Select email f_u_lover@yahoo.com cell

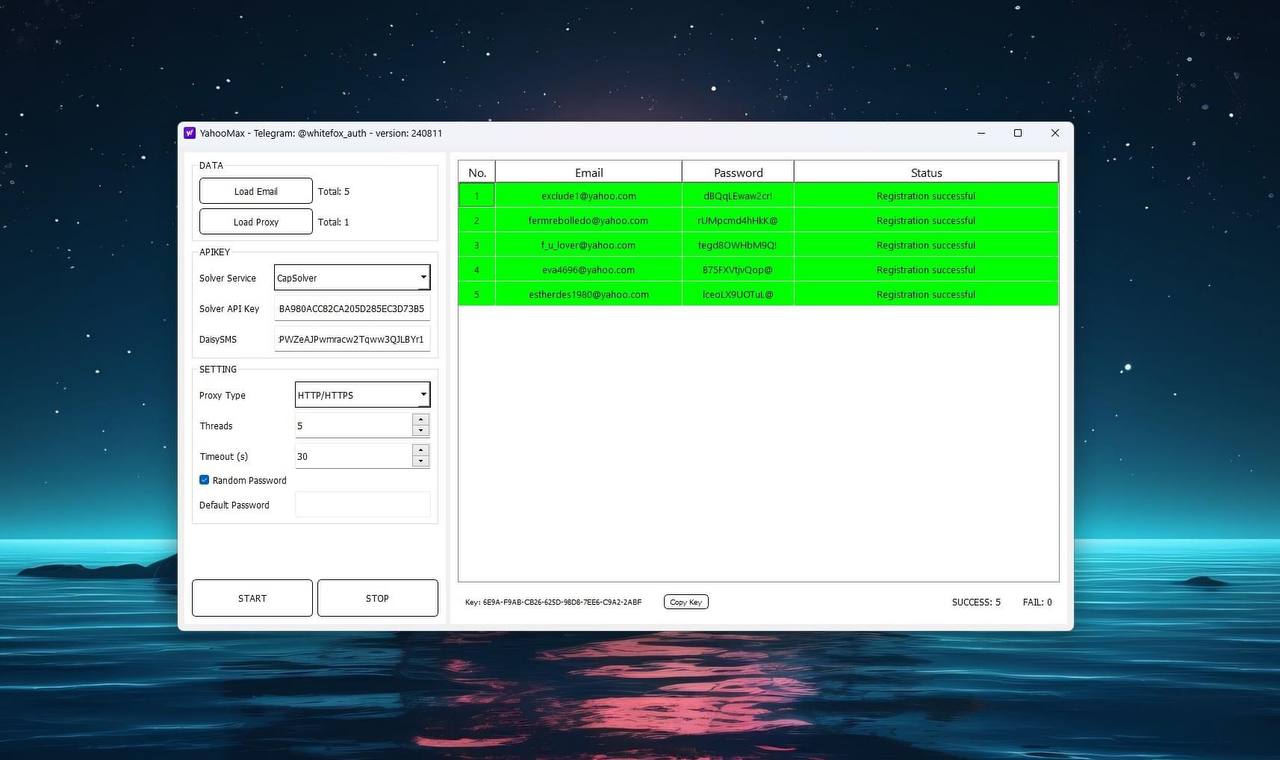coord(589,245)
